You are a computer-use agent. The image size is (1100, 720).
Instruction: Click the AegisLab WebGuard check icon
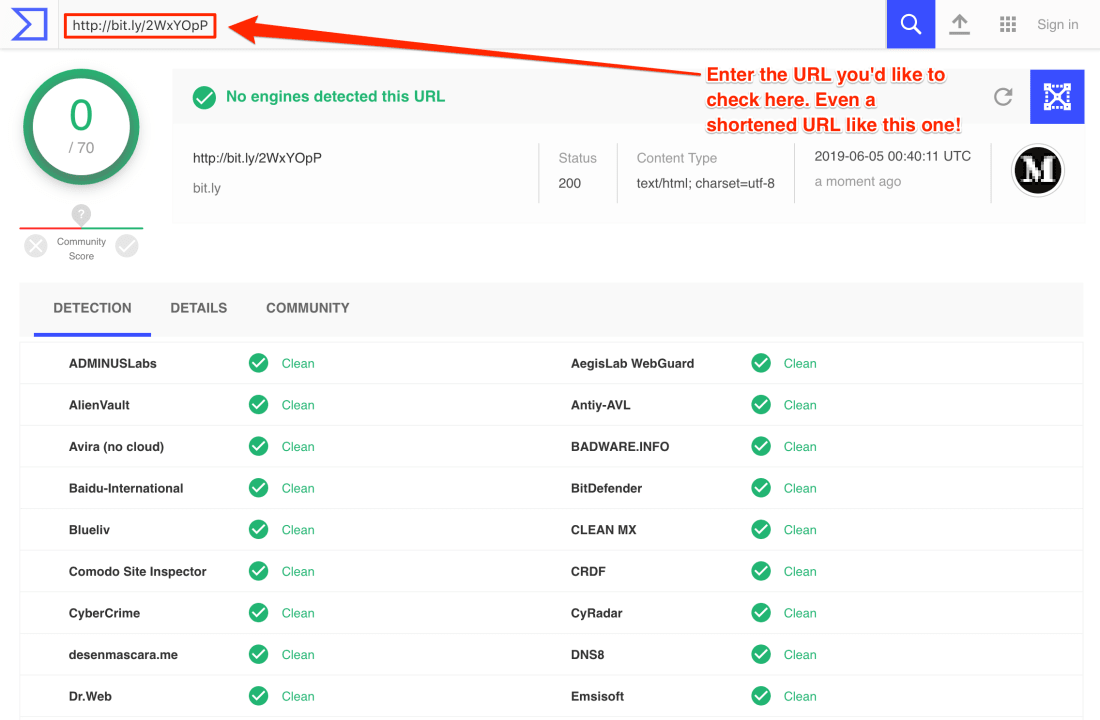click(x=760, y=363)
